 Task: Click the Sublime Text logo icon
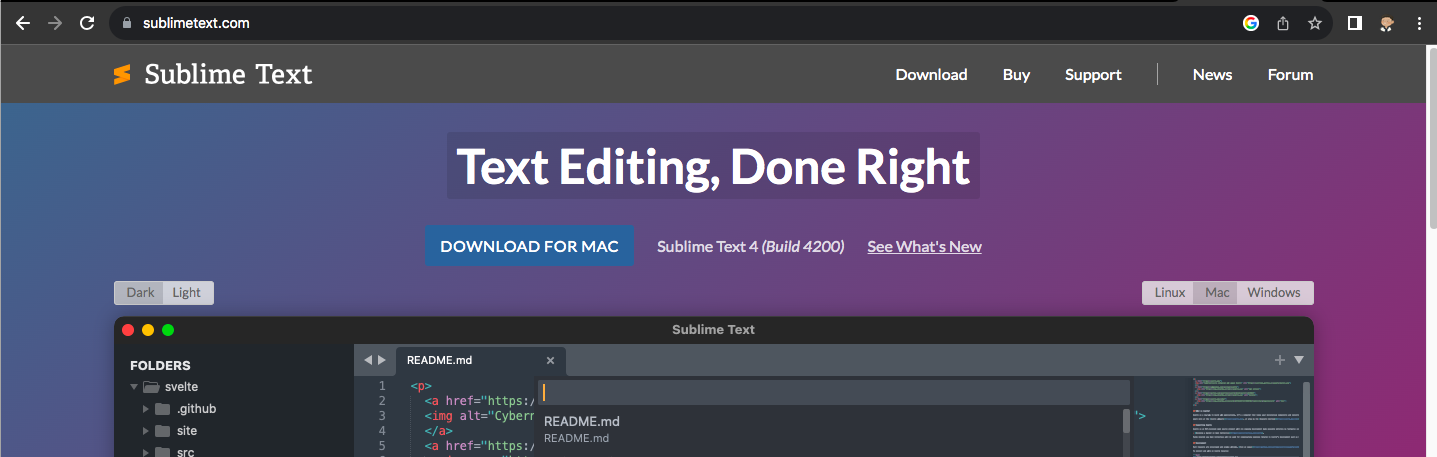[x=122, y=75]
